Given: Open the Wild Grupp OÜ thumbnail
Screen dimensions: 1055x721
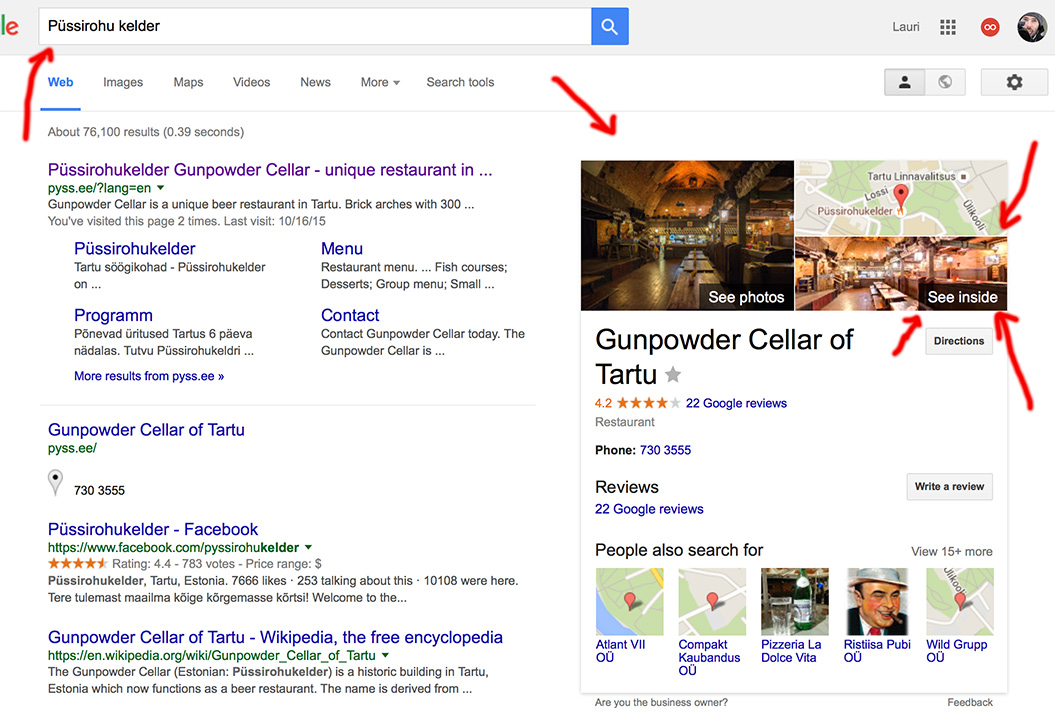Looking at the screenshot, I should (959, 601).
